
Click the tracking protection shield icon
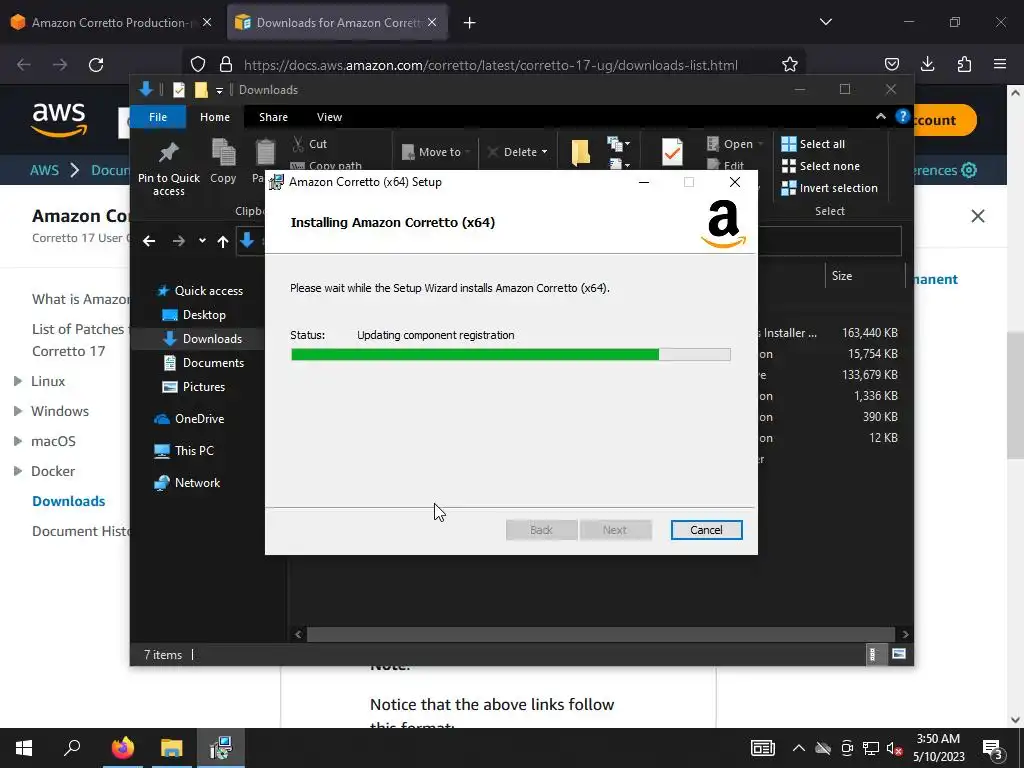(198, 64)
